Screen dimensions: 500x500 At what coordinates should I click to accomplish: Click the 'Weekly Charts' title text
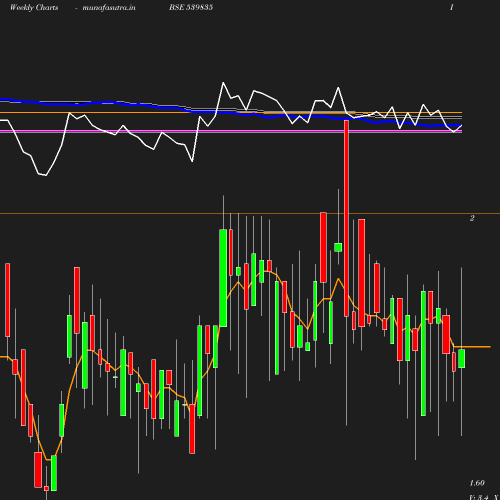[x=34, y=7]
